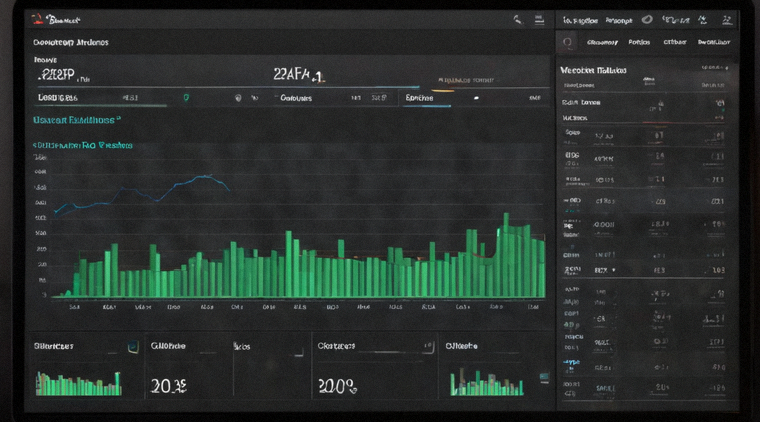Click the oval icon in top-right toolbar
This screenshot has width=760, height=422.
tap(647, 19)
